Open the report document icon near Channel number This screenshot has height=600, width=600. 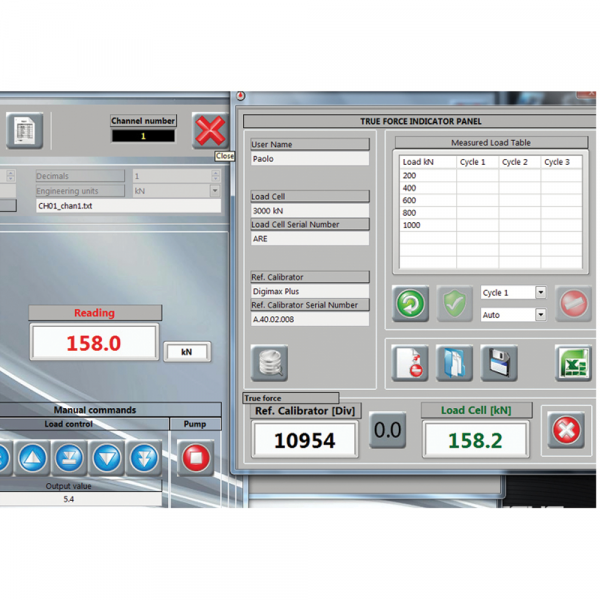click(24, 131)
